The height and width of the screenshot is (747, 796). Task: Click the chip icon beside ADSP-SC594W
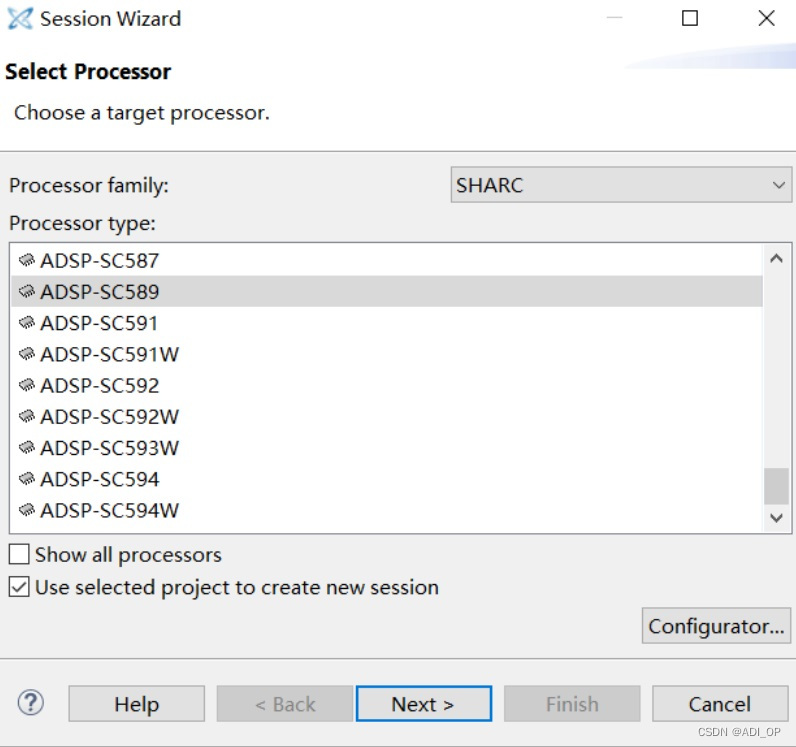[x=26, y=510]
